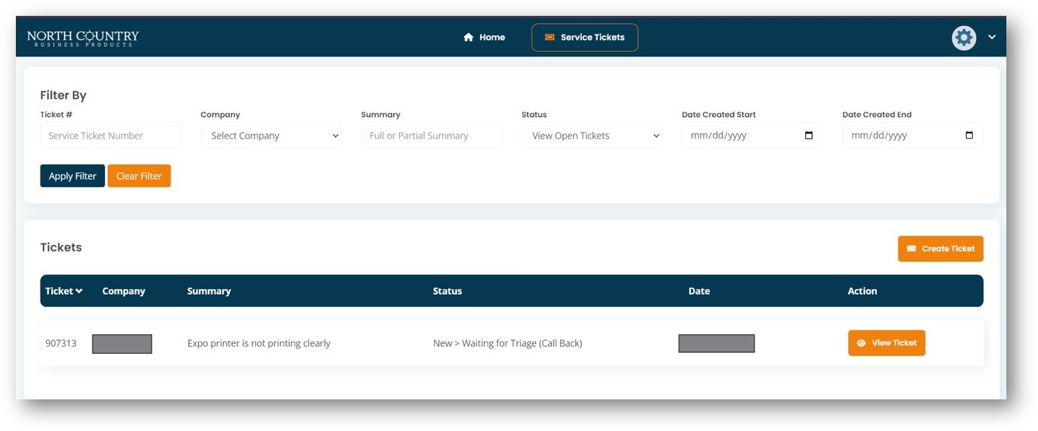Viewport: 1038px width, 431px height.
Task: Click the Date column header
Action: [699, 291]
